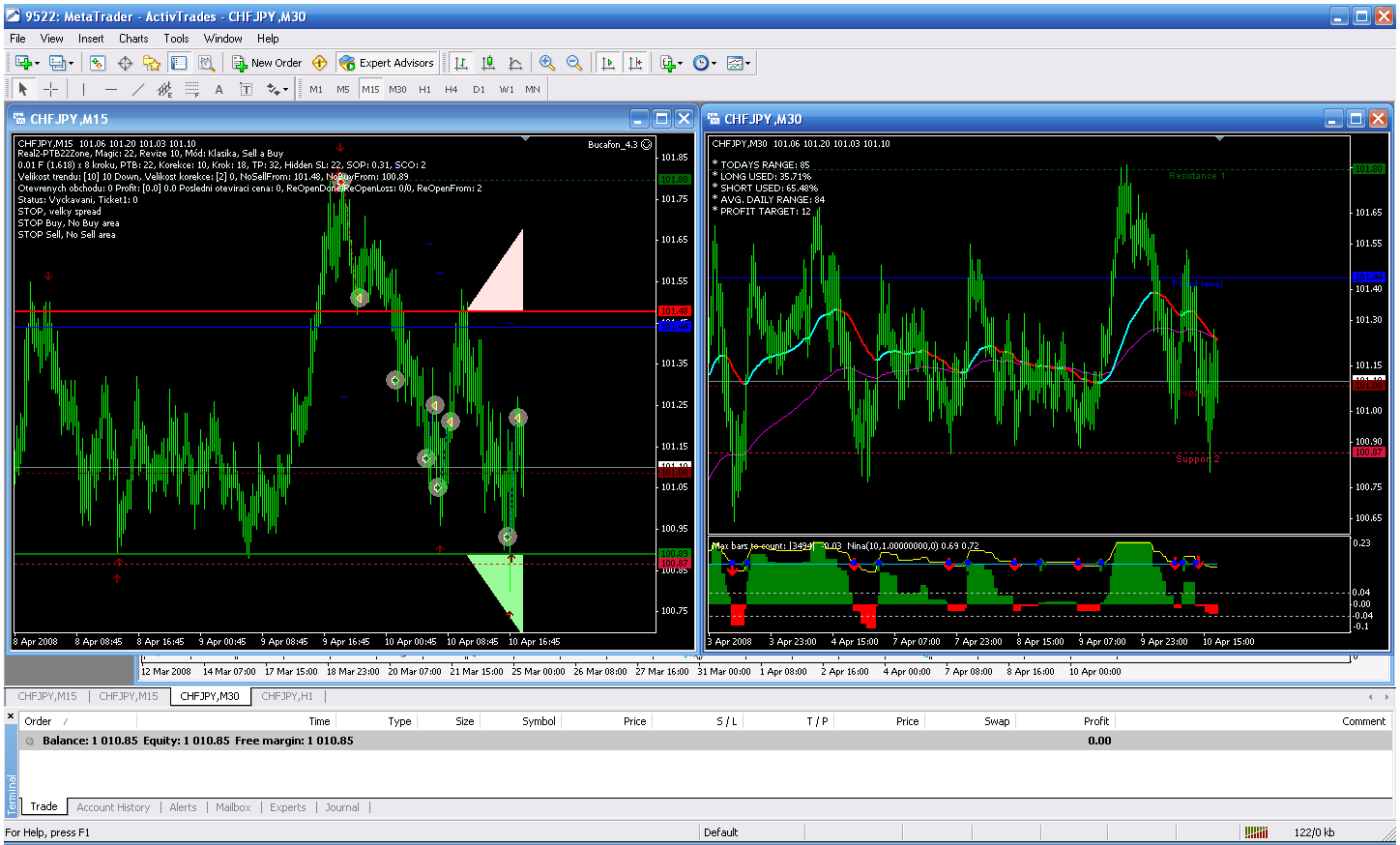Select the H4 timeframe
The image size is (1400, 845).
(x=451, y=89)
